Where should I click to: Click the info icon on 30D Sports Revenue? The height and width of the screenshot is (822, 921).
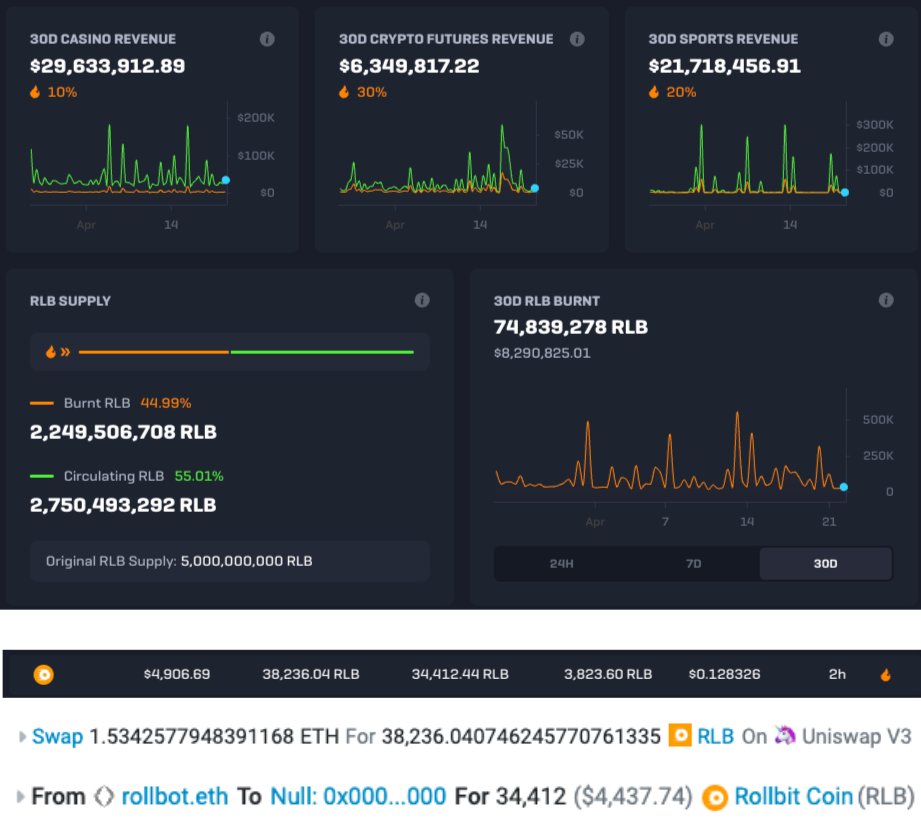[x=886, y=39]
